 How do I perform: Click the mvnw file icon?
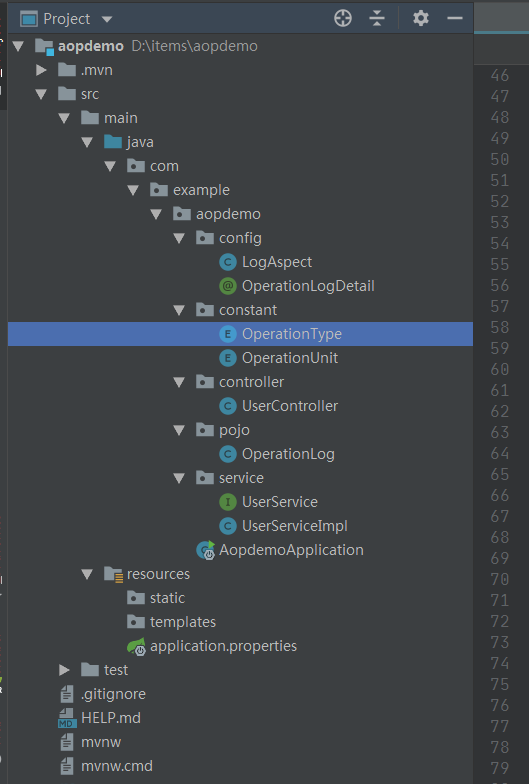coord(67,742)
